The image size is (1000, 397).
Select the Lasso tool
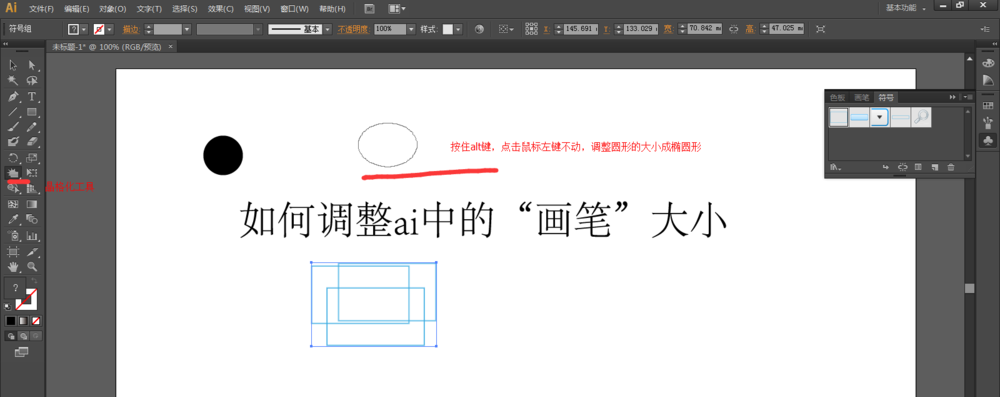point(31,80)
